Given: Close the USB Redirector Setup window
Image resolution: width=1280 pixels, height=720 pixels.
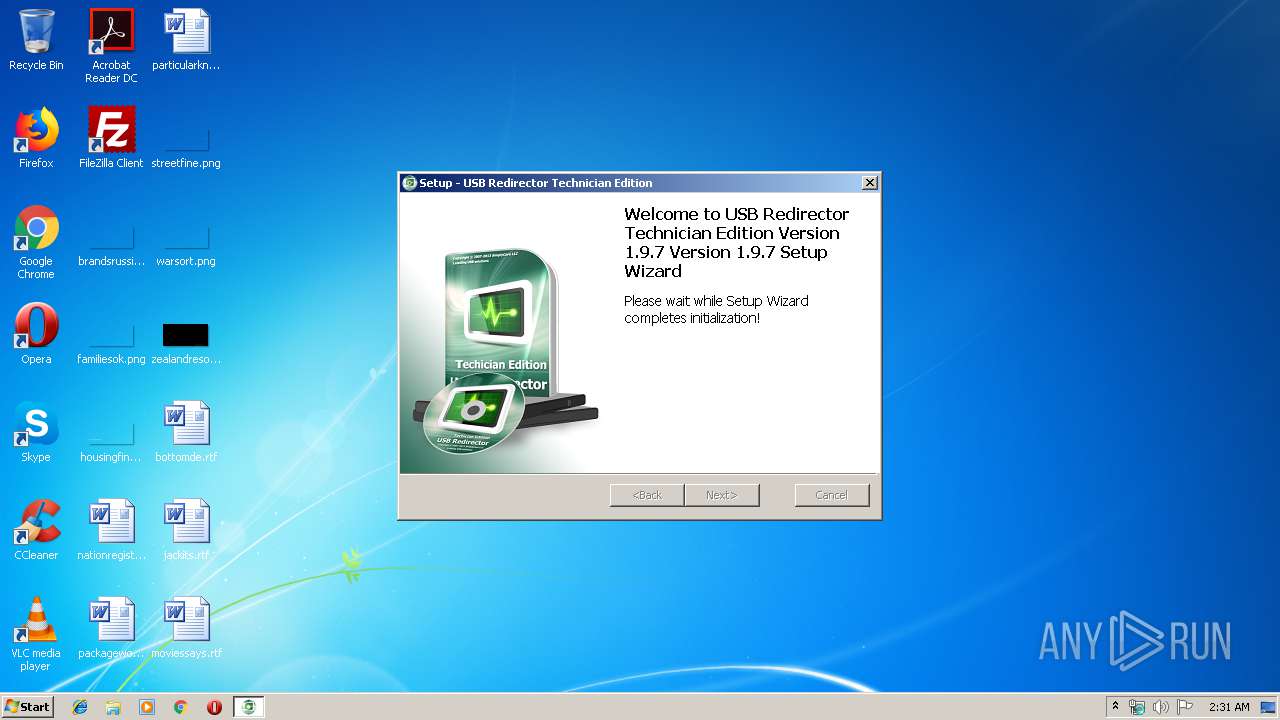Looking at the screenshot, I should 870,183.
